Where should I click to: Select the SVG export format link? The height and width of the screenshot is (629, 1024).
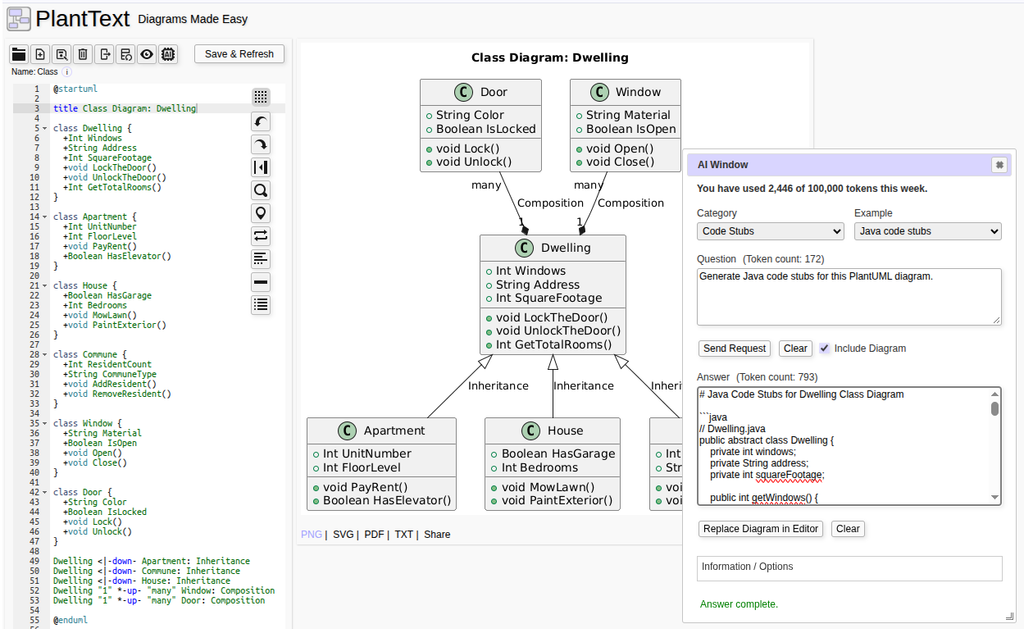[343, 534]
